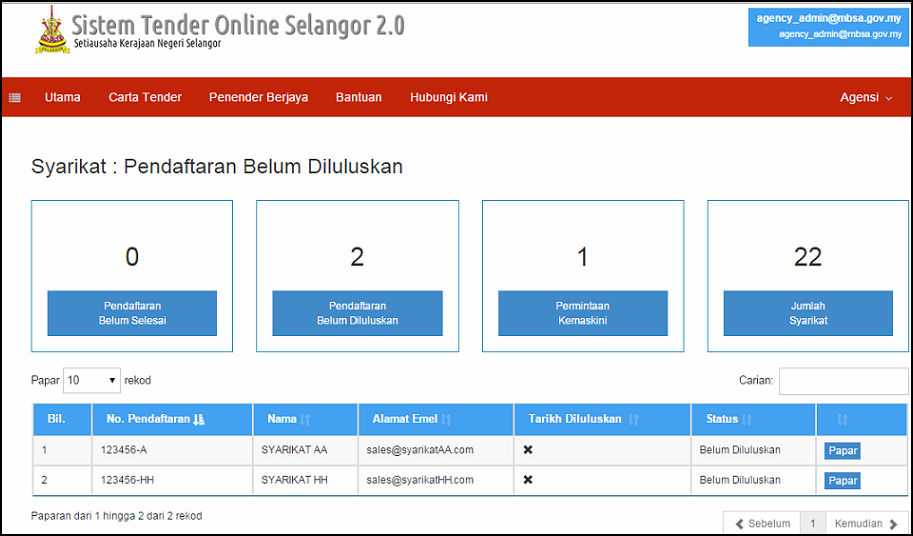
Task: Open Penender Berjaya page
Action: tap(258, 98)
